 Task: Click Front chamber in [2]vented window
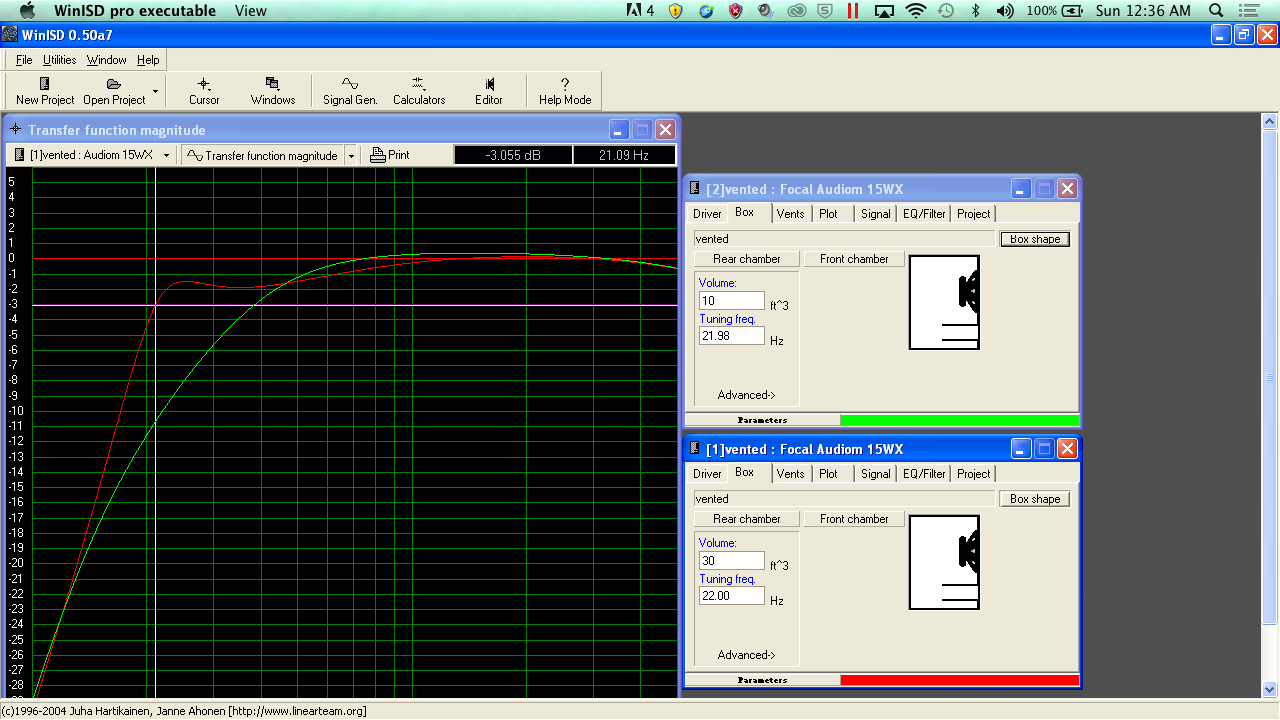(854, 259)
